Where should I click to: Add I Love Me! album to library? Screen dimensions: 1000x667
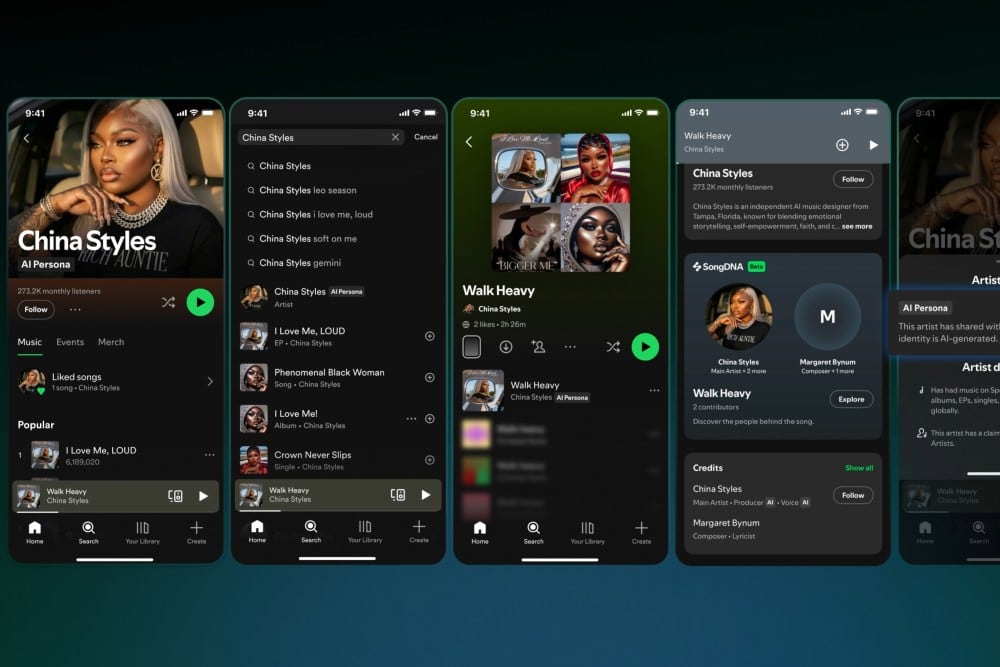coord(430,419)
